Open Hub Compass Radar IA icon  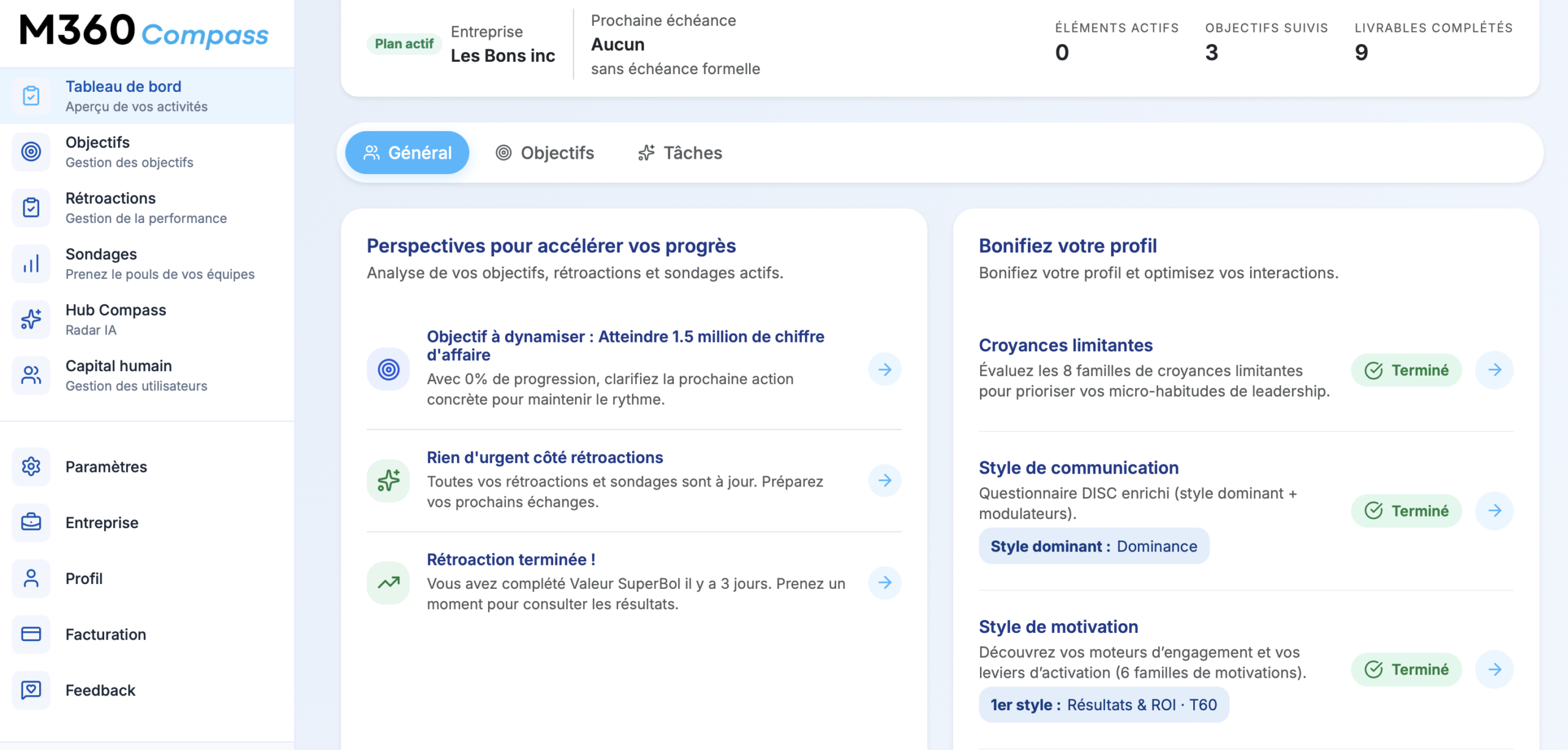[x=31, y=319]
